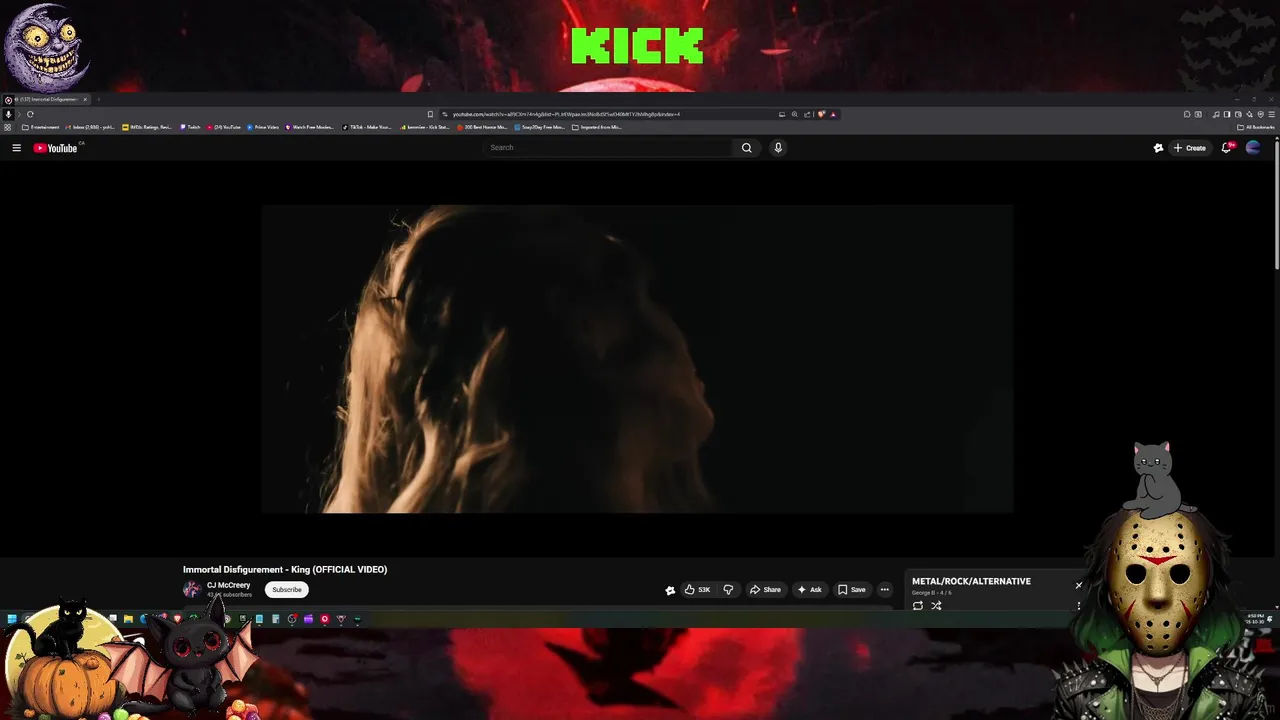The image size is (1280, 720).
Task: Click the video player area
Action: [x=637, y=359]
